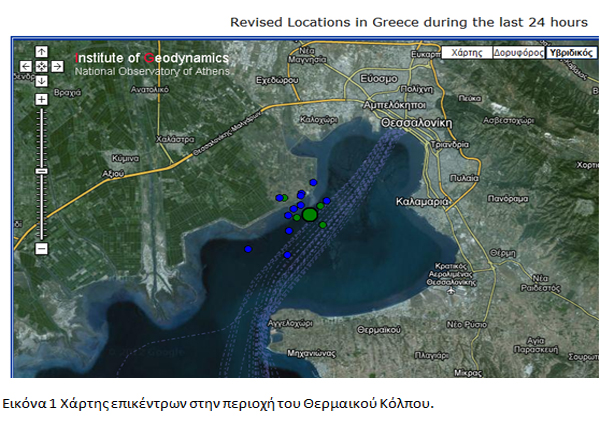Pan the map up with the arrow
This screenshot has width=600, height=425.
[x=41, y=52]
